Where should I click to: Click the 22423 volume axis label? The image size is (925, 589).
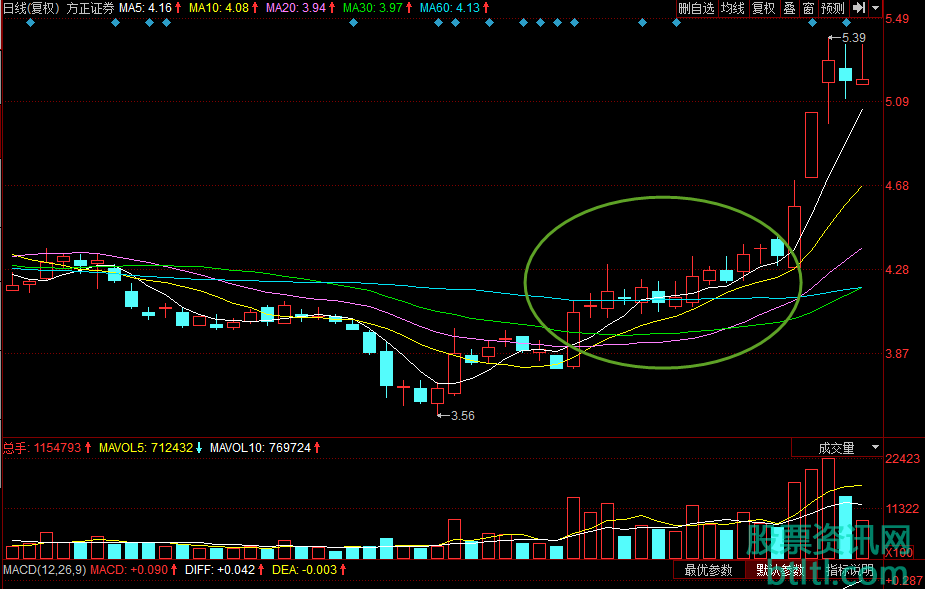[903, 459]
